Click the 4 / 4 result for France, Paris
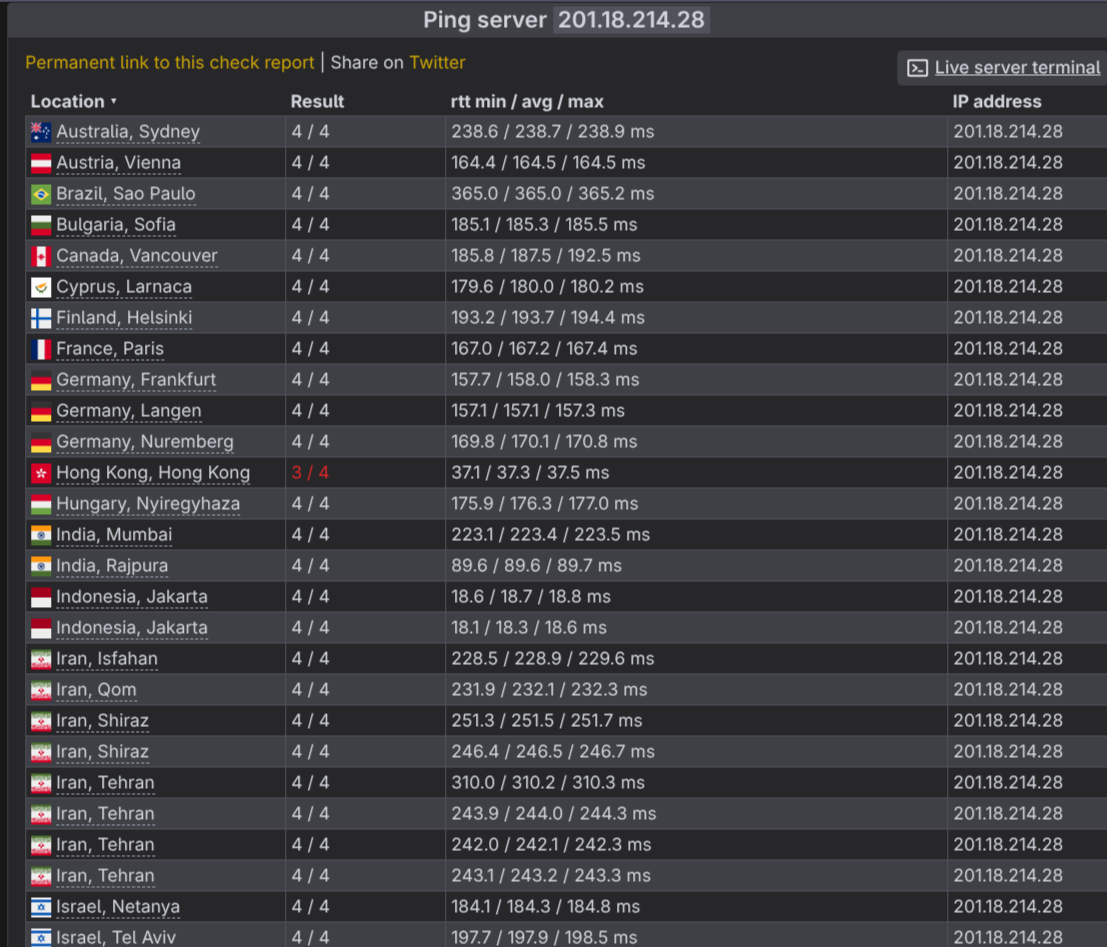Viewport: 1107px width, 947px height. pos(311,349)
